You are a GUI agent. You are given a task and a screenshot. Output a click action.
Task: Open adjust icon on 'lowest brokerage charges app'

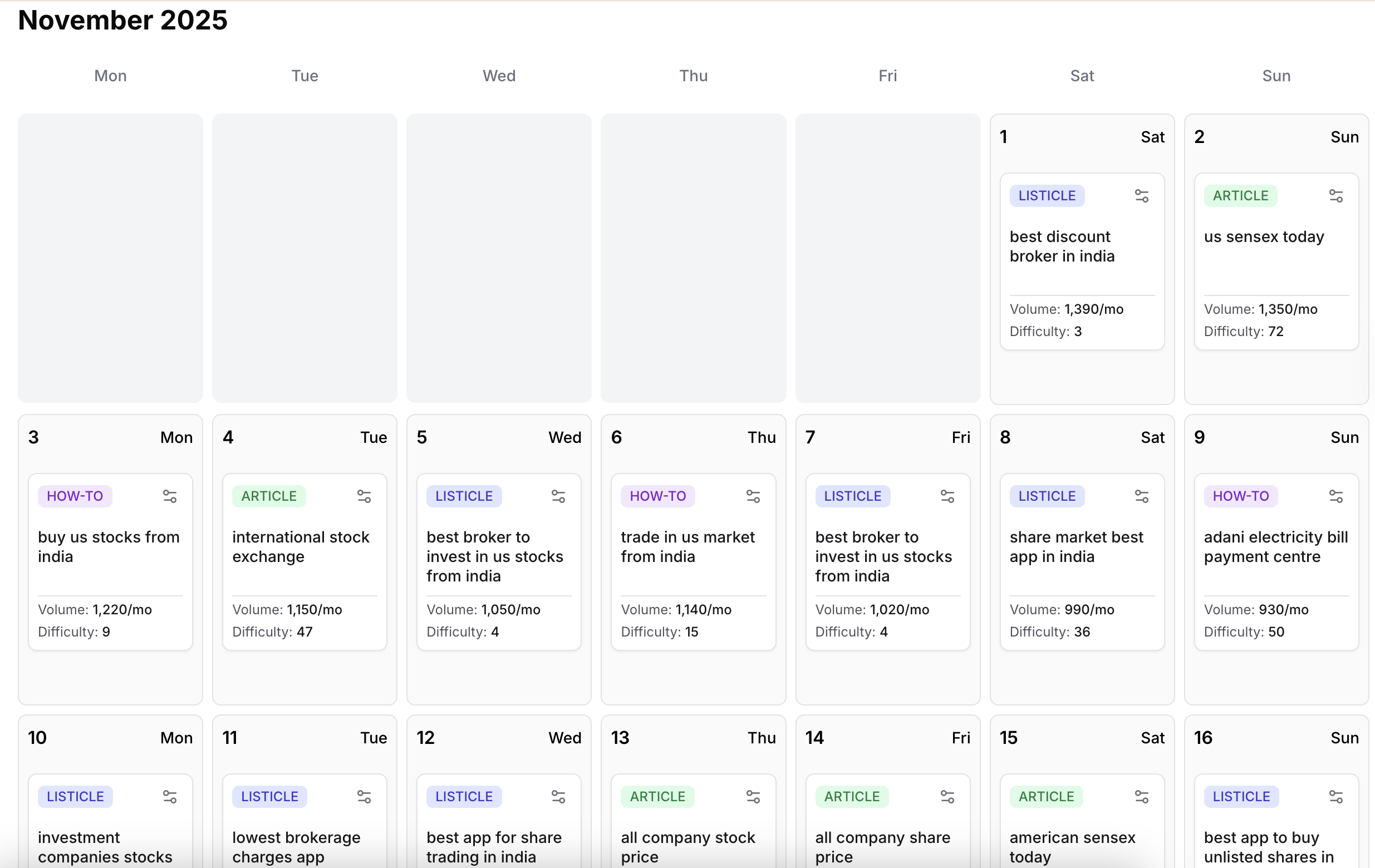pos(364,797)
